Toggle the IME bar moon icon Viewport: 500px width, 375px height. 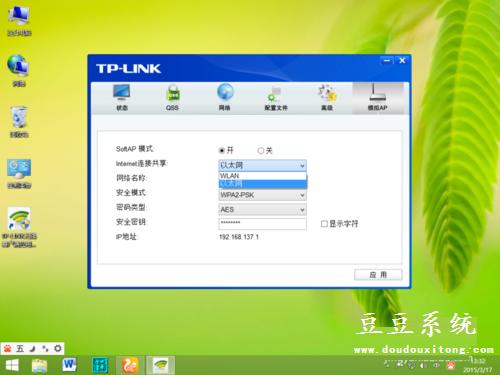click(x=32, y=349)
